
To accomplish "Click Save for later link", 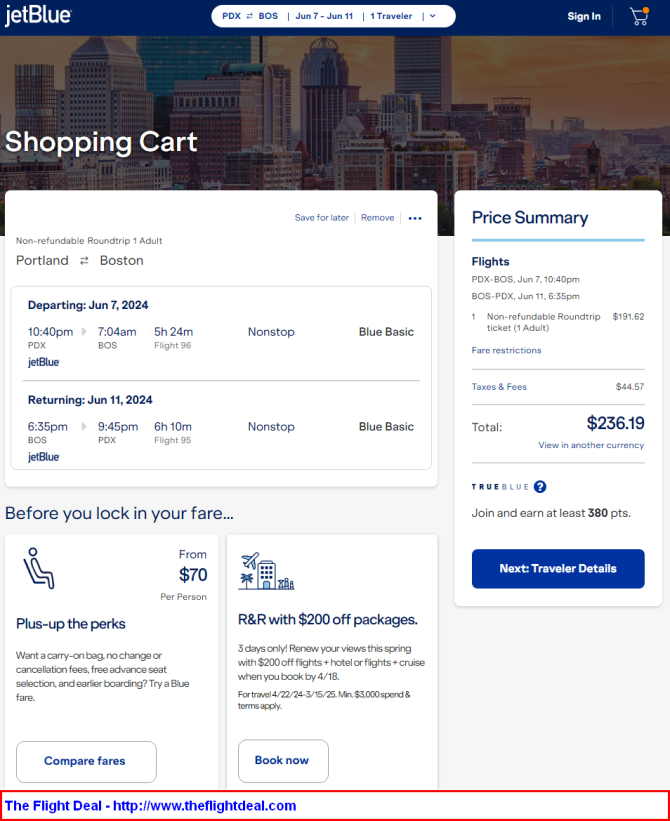I will 321,218.
